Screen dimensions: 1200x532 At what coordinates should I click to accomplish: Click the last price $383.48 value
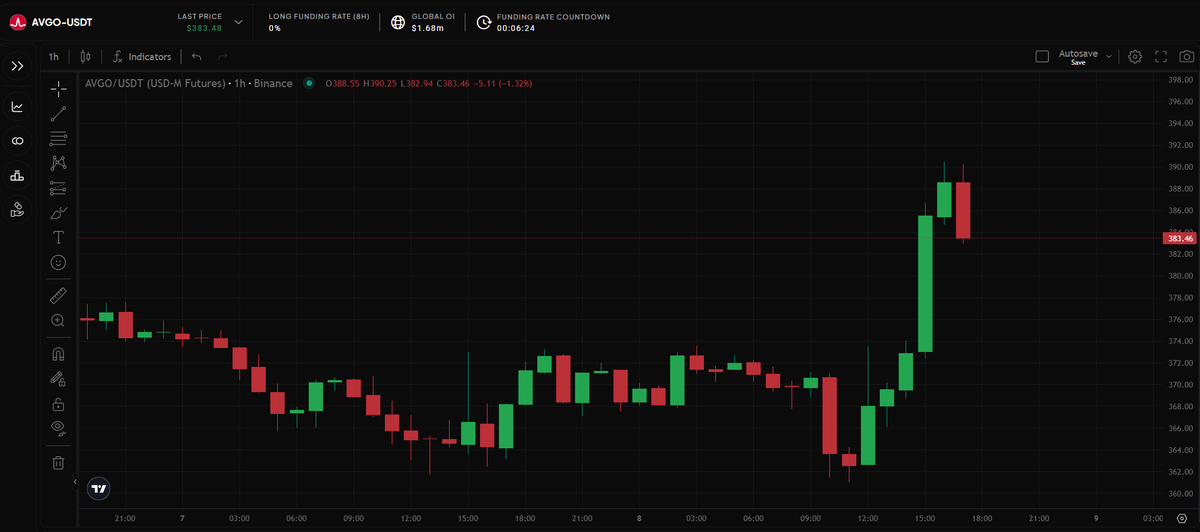pyautogui.click(x=204, y=28)
